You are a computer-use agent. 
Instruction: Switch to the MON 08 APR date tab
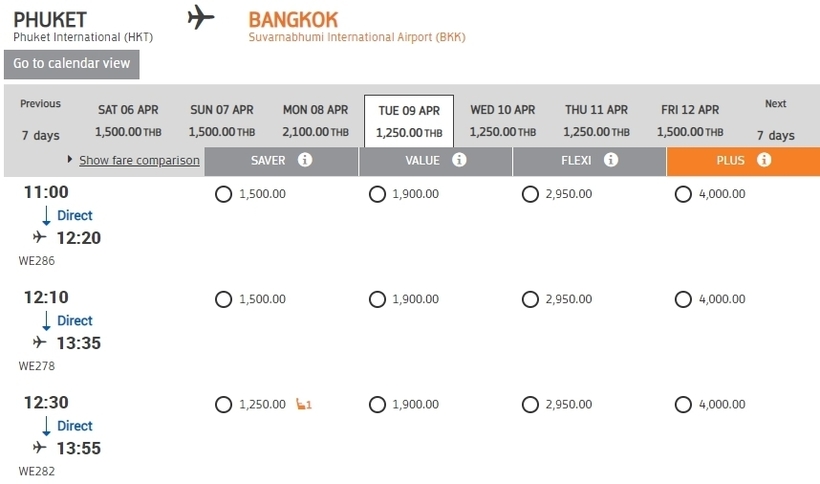(315, 121)
